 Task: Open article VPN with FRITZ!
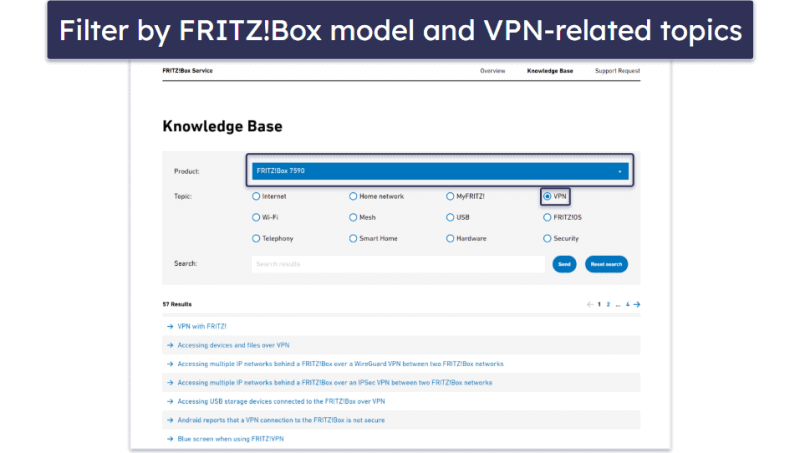click(x=202, y=326)
